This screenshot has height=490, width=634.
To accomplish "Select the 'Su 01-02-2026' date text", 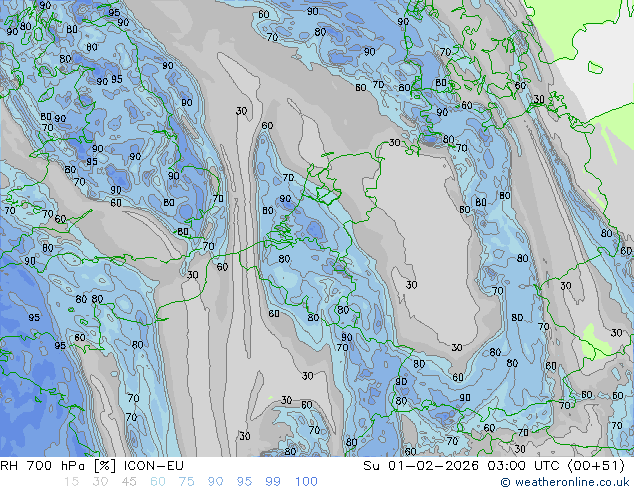I will pos(421,466).
